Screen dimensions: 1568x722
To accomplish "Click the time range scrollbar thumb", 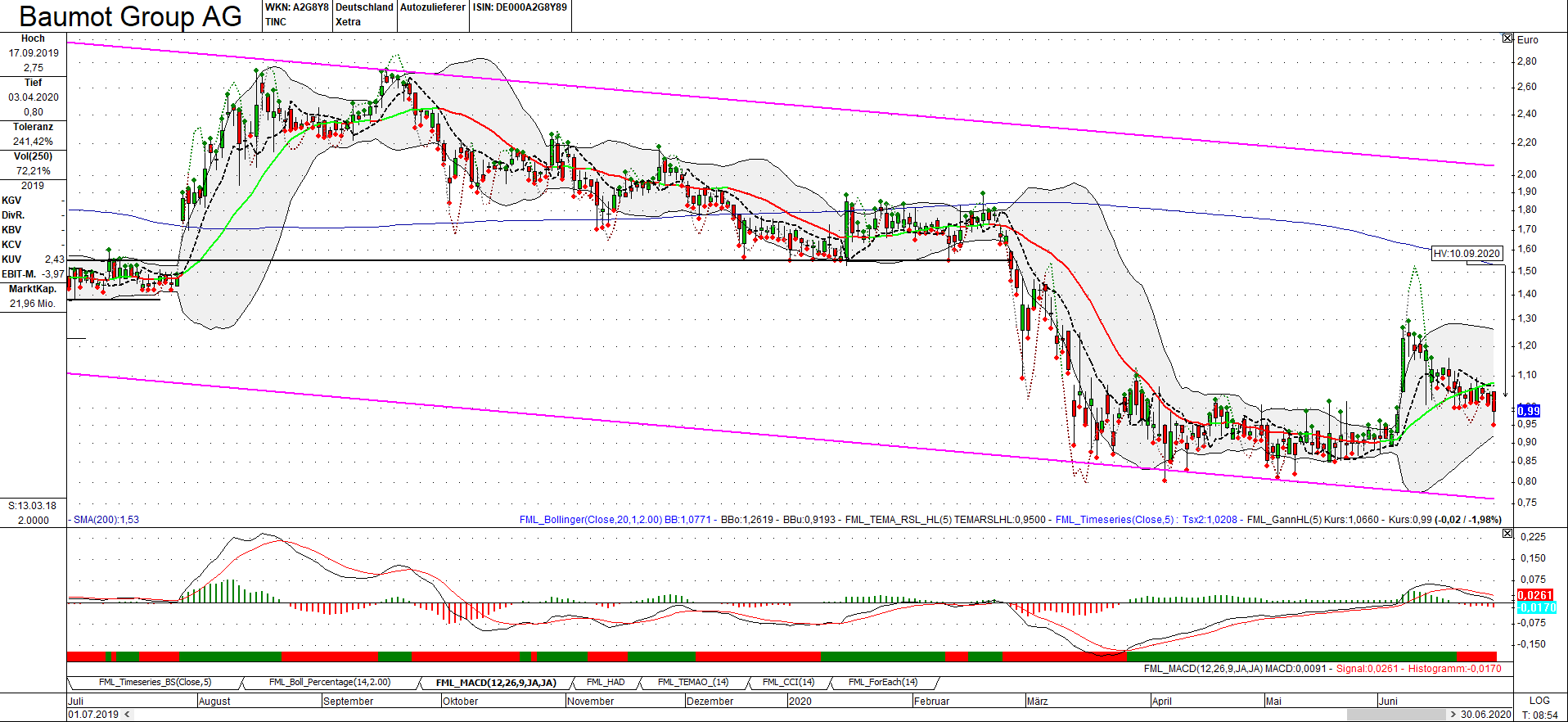I will coord(1396,715).
